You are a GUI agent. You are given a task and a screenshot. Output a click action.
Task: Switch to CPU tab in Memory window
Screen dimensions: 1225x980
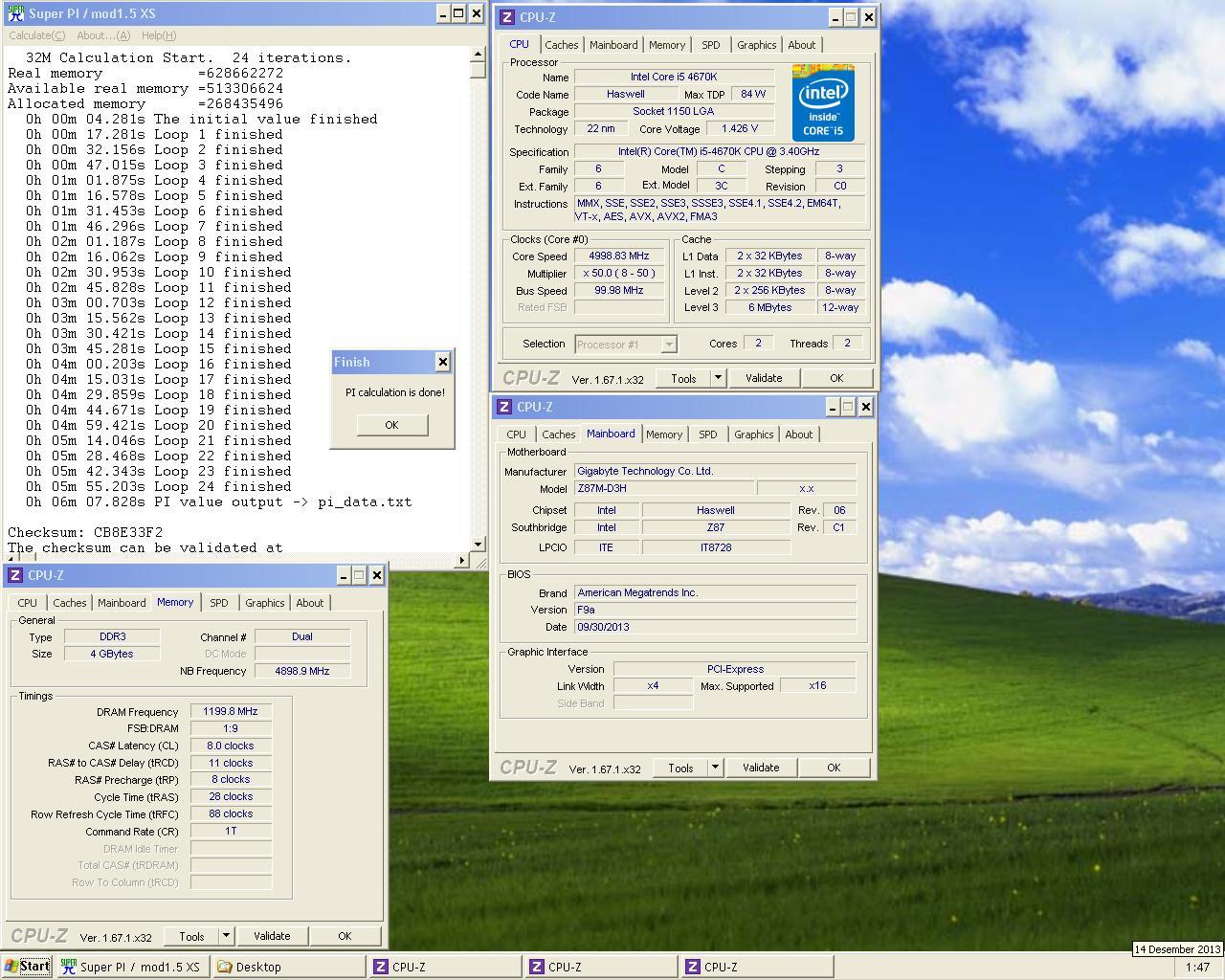(28, 603)
